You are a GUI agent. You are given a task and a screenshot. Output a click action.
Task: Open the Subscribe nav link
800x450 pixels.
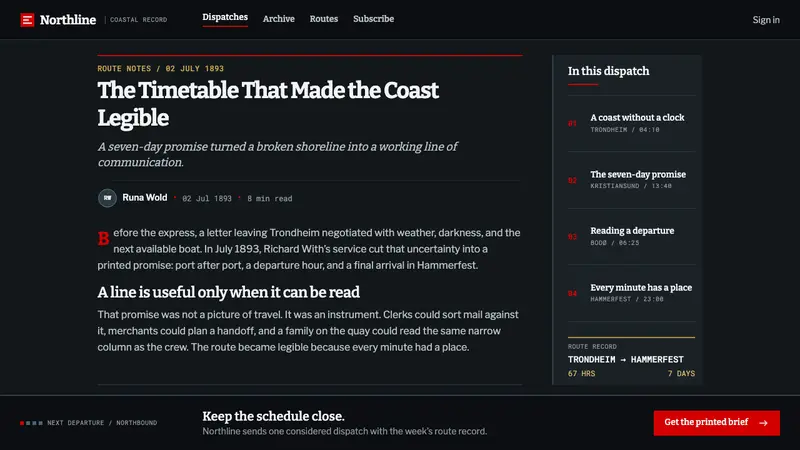[x=373, y=19]
